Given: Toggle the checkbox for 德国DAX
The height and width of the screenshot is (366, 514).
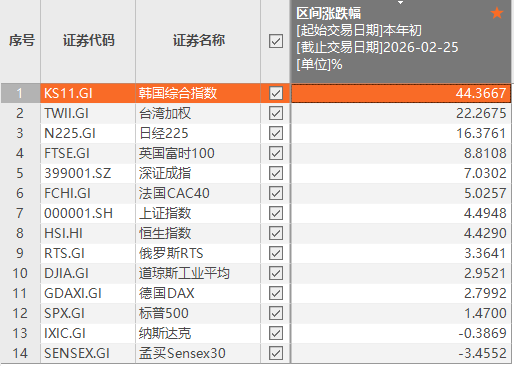Looking at the screenshot, I should (276, 293).
